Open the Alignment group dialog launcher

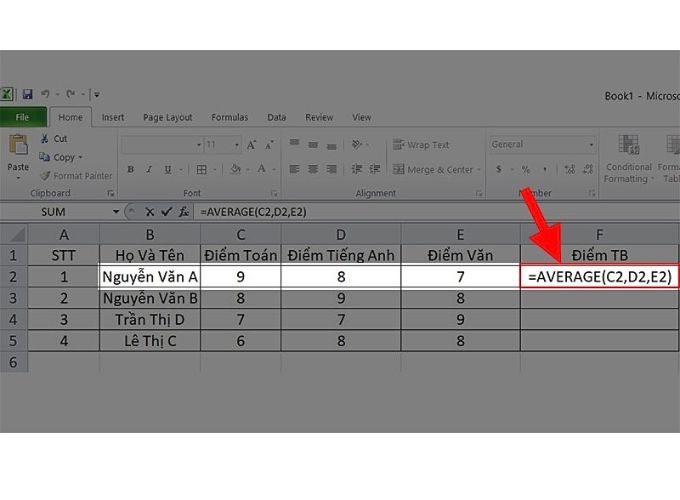point(479,193)
